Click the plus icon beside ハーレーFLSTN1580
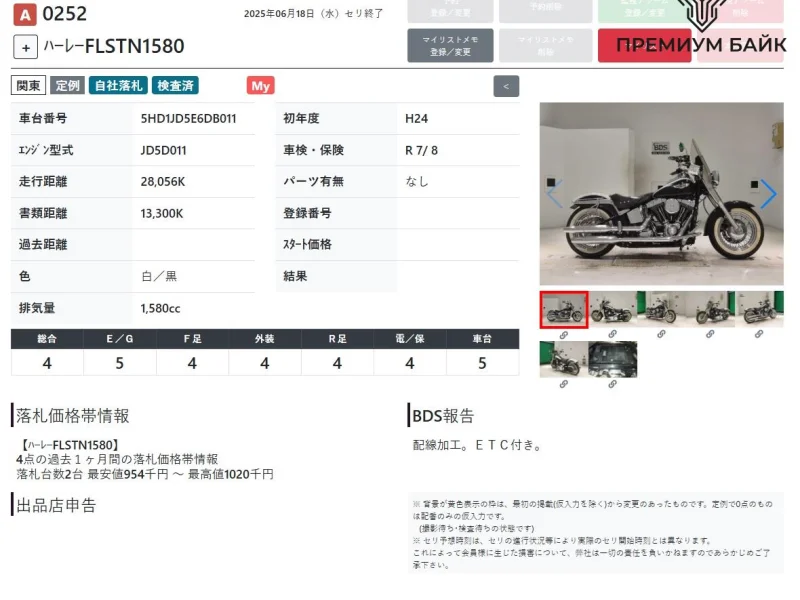Screen dimensions: 800x600 [26, 47]
